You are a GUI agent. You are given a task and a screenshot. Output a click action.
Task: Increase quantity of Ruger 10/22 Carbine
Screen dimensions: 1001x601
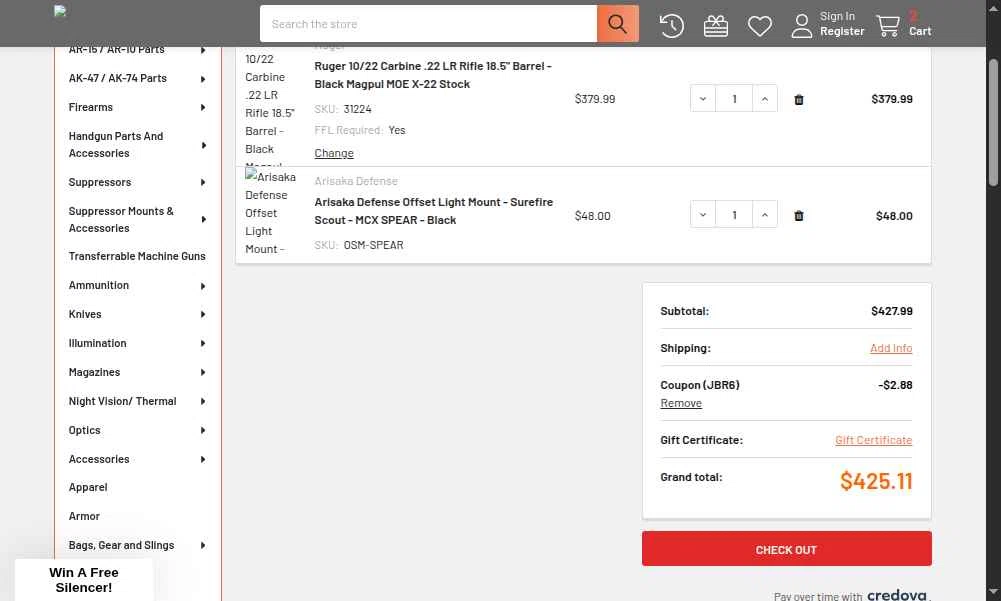pos(765,98)
